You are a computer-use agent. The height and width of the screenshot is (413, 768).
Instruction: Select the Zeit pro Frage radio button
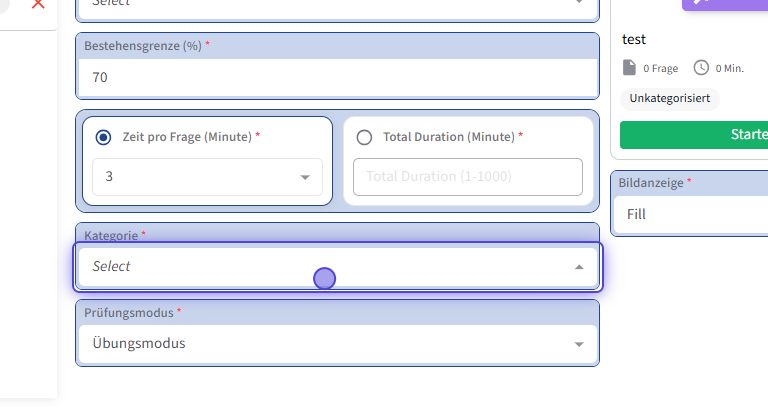pyautogui.click(x=103, y=137)
